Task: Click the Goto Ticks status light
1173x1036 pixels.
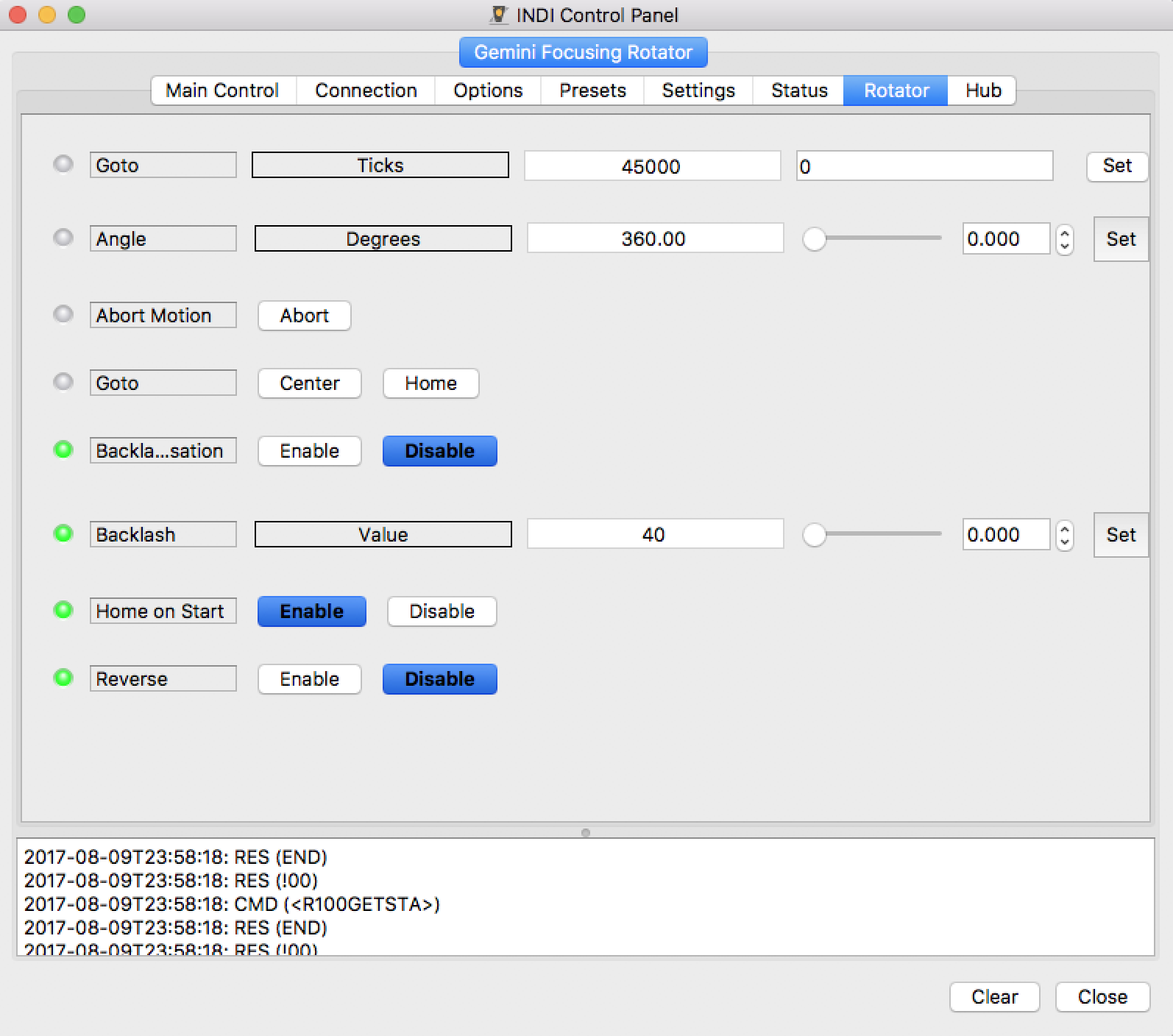Action: point(63,163)
